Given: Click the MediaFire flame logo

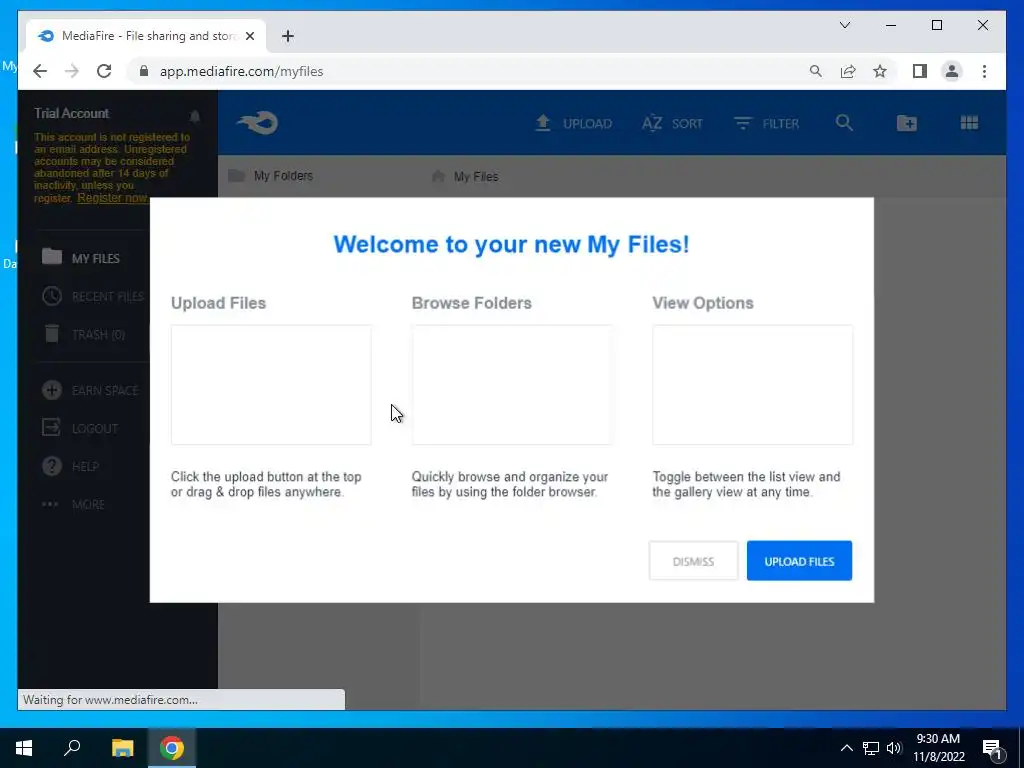Looking at the screenshot, I should (258, 123).
